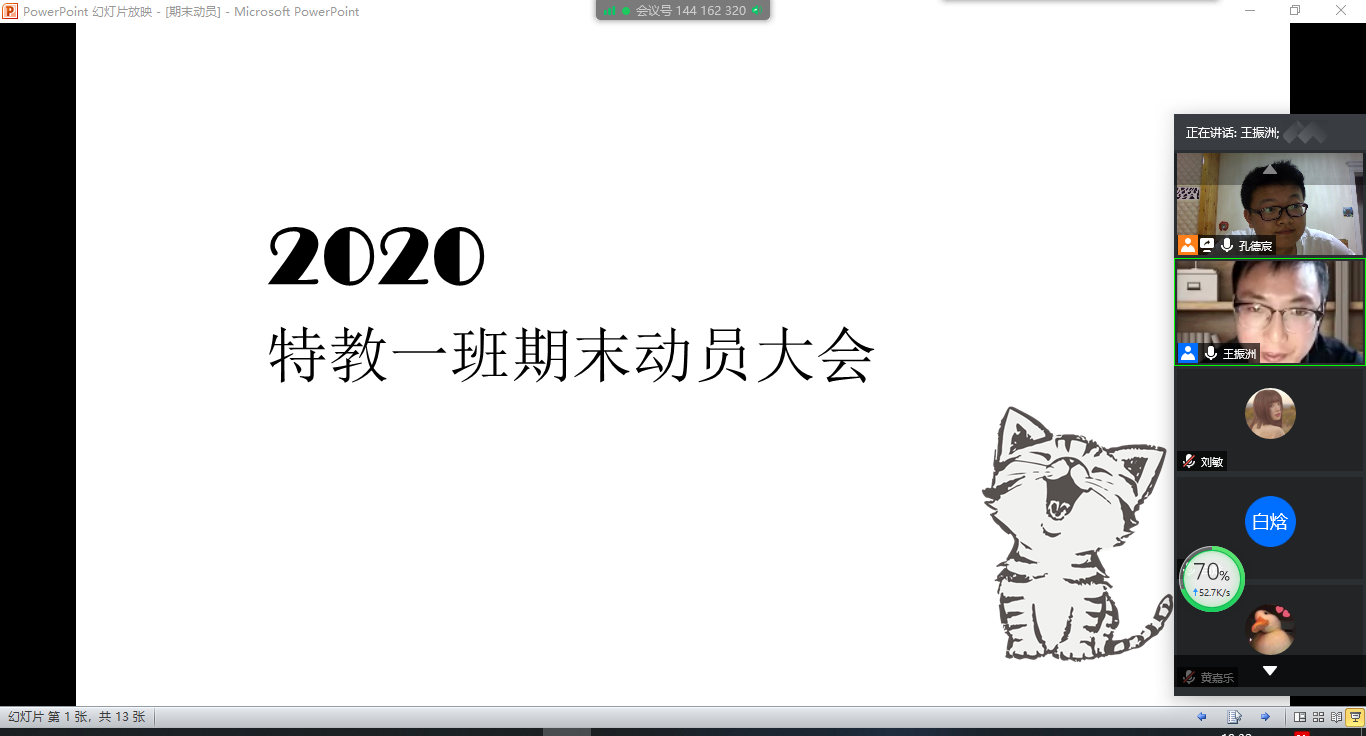This screenshot has height=736, width=1366.
Task: Open the slide show popup menu icon
Action: coord(1234,717)
